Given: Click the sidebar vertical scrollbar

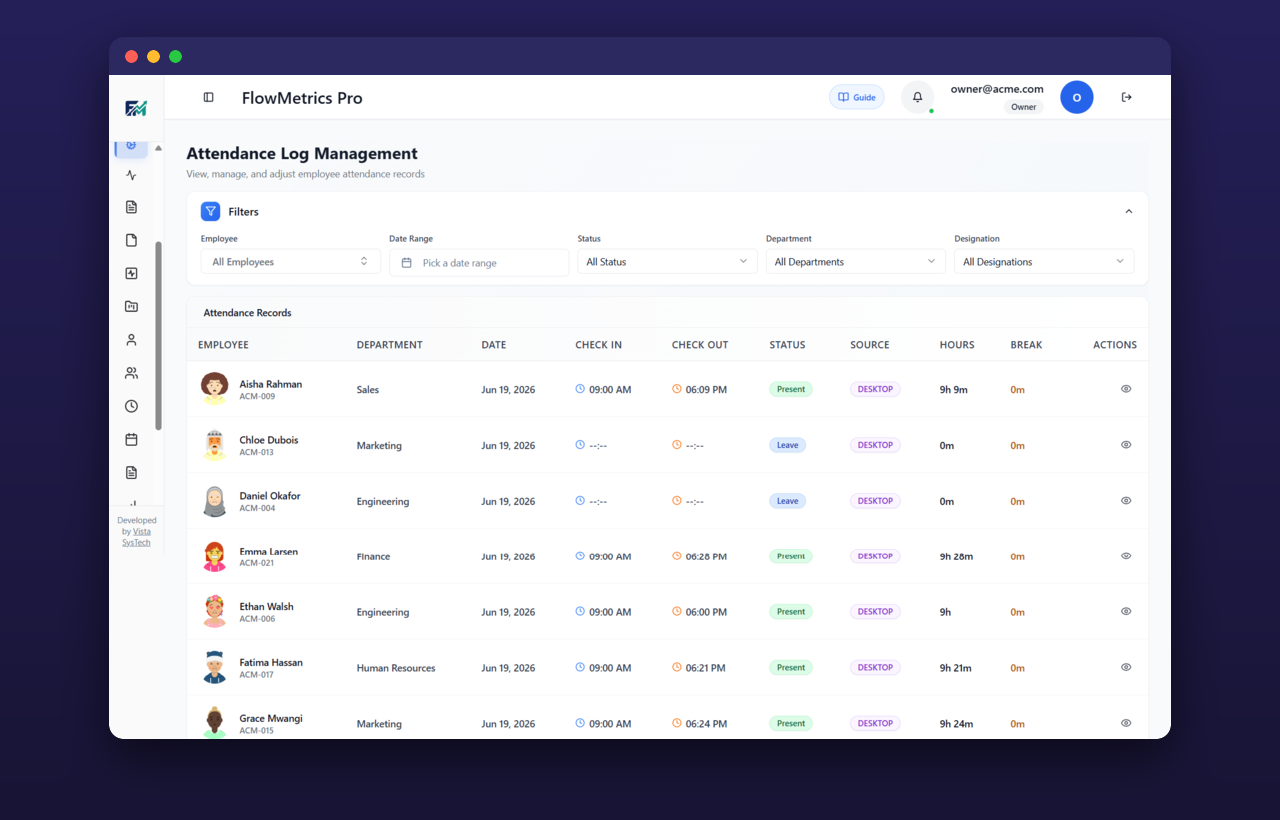Looking at the screenshot, I should point(158,336).
